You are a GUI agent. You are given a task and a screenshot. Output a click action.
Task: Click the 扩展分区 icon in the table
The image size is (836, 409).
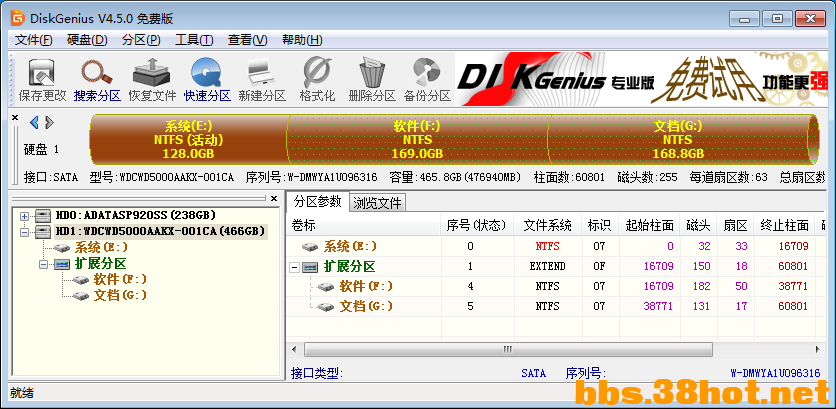(310, 267)
